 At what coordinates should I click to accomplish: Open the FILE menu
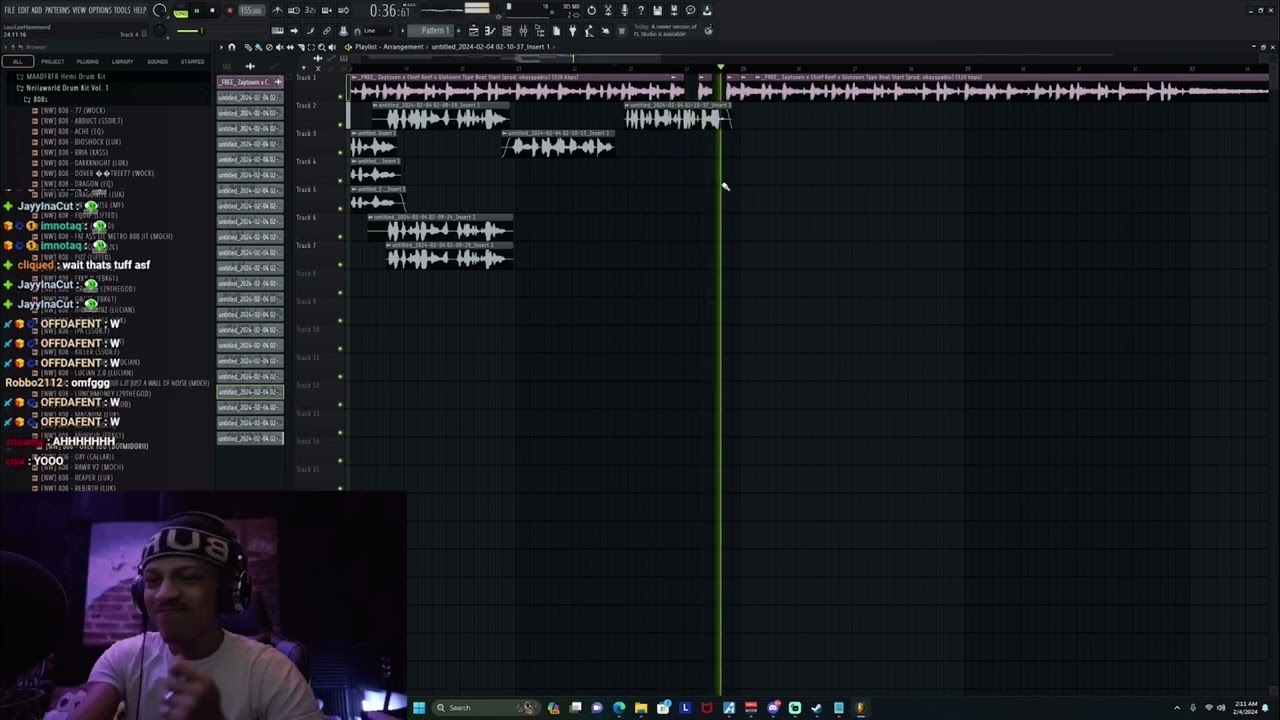[9, 10]
